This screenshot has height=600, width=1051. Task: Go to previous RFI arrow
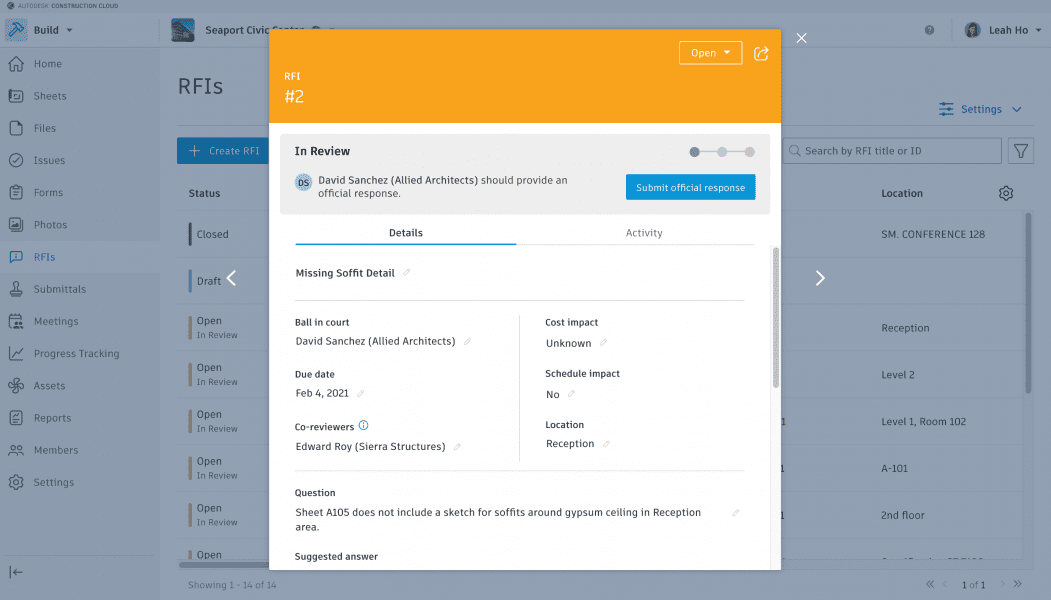pyautogui.click(x=231, y=278)
